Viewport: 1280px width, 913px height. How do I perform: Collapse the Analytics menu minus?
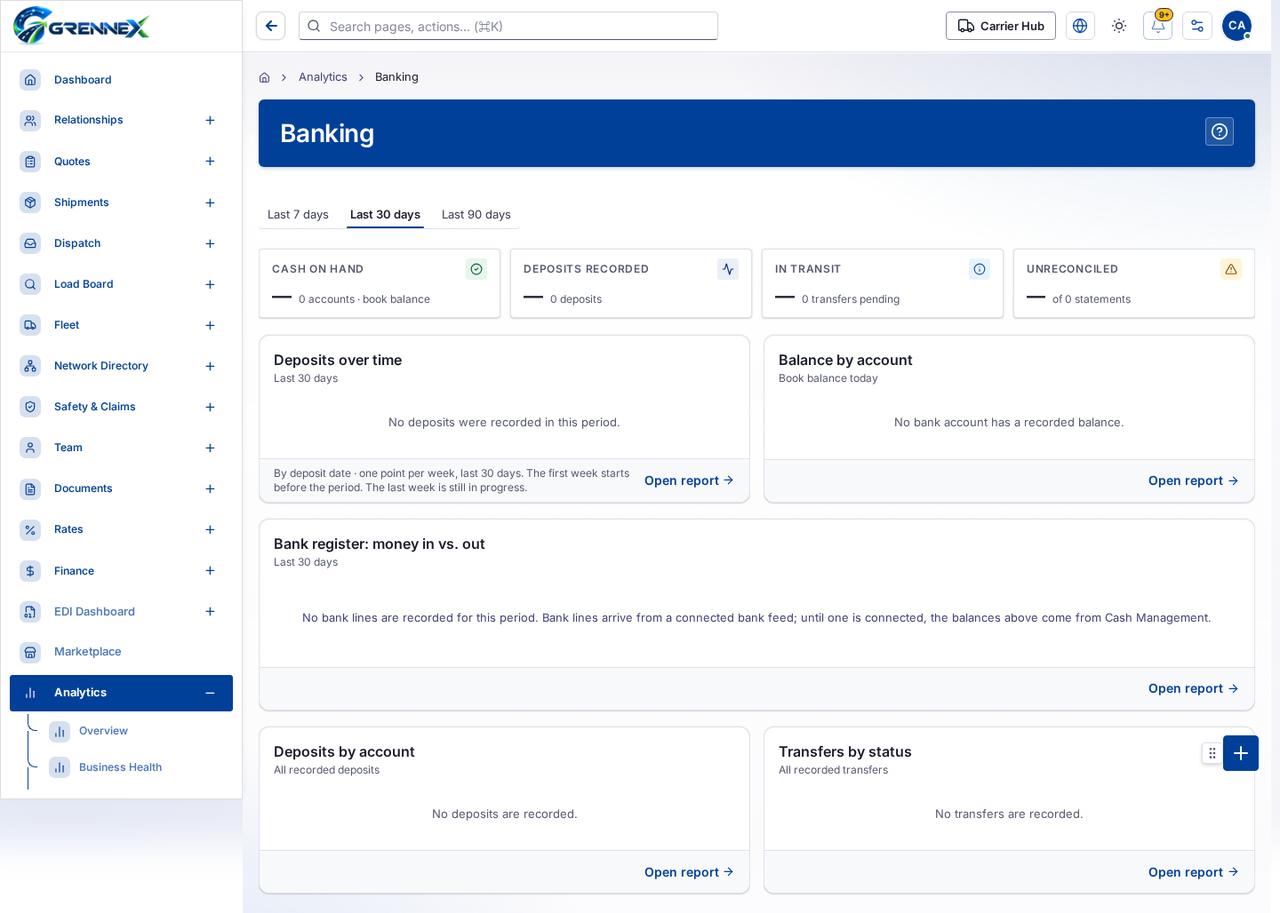pos(210,693)
